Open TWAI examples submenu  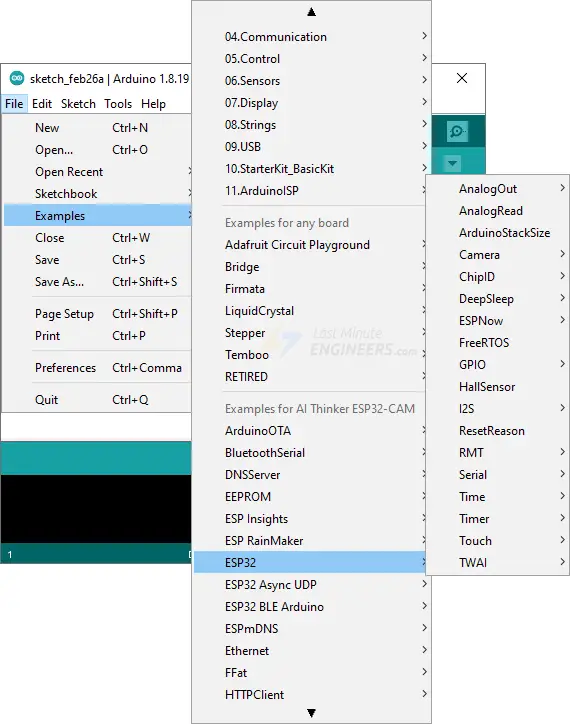click(497, 563)
